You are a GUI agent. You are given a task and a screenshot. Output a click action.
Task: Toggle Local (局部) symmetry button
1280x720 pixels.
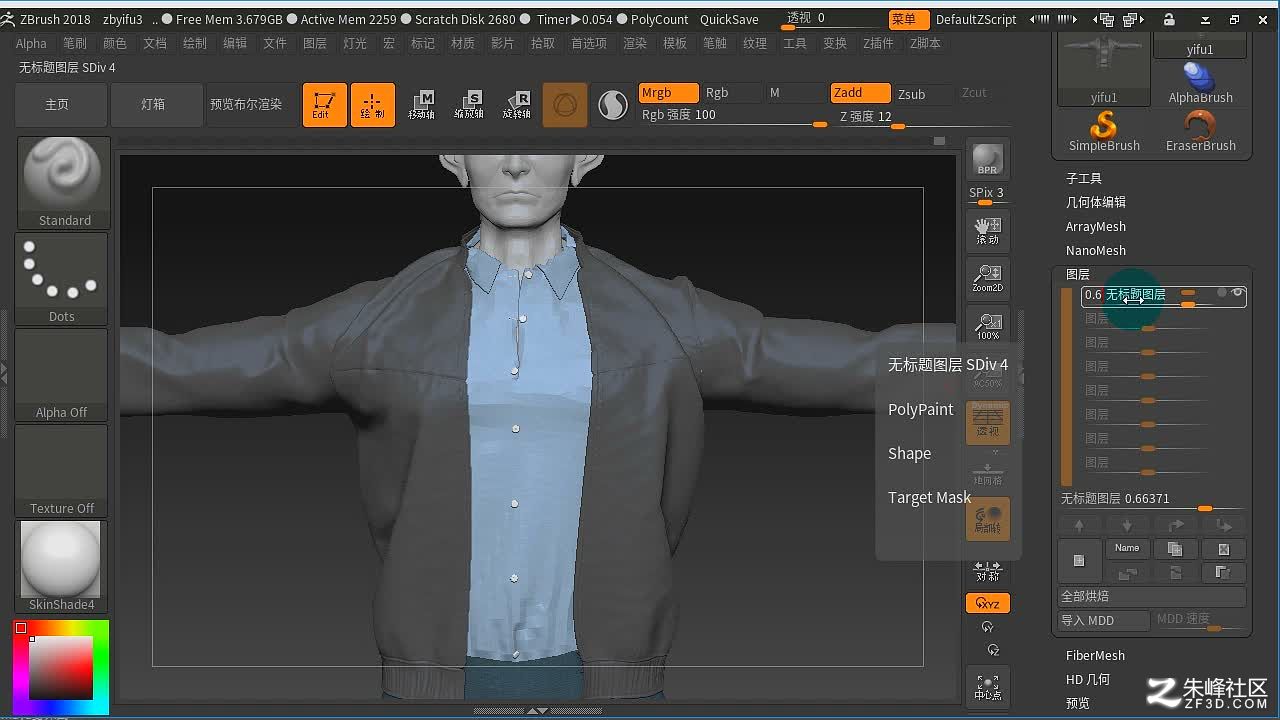click(988, 519)
